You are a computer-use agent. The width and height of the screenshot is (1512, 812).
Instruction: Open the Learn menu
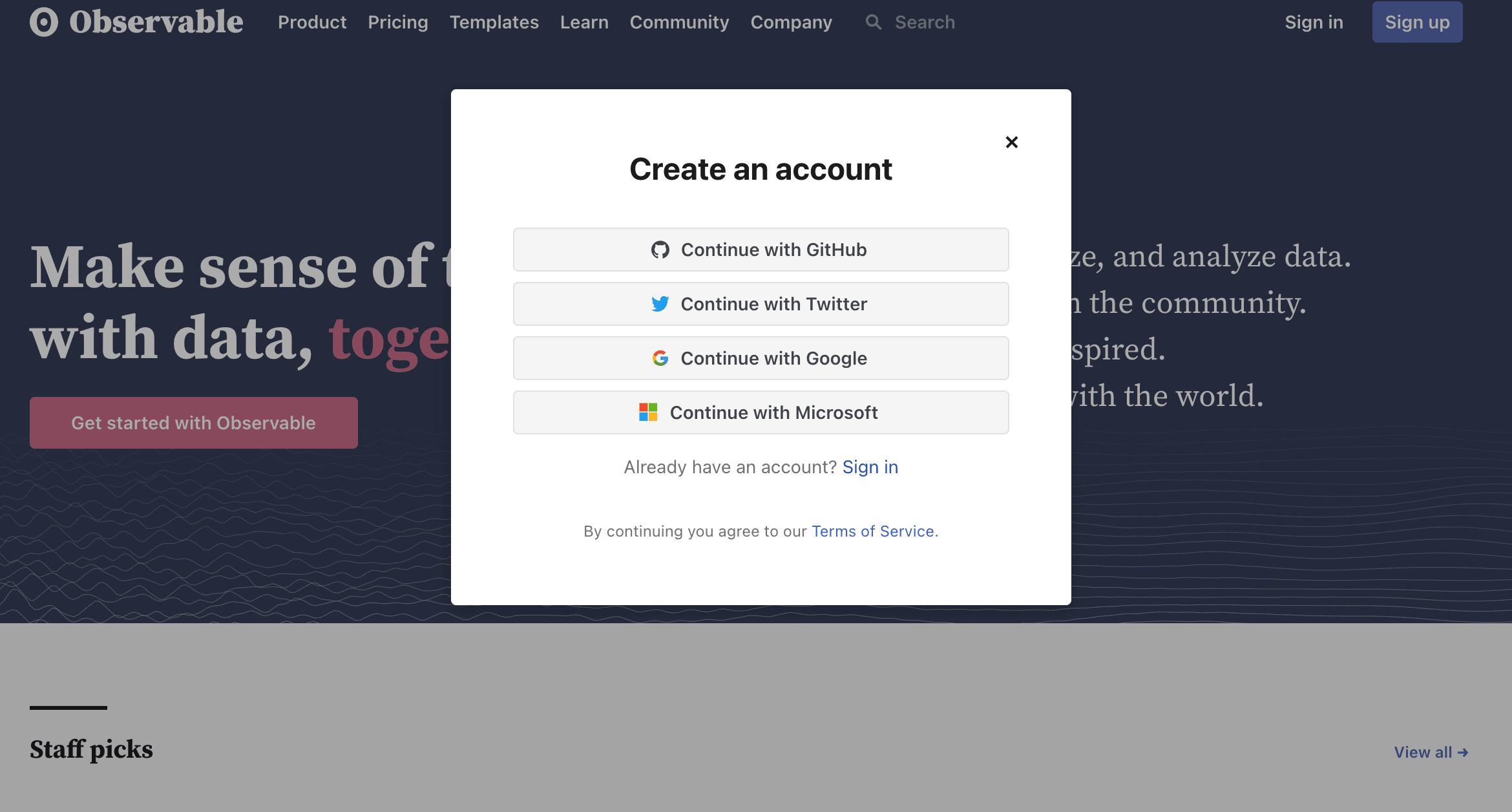pyautogui.click(x=584, y=23)
